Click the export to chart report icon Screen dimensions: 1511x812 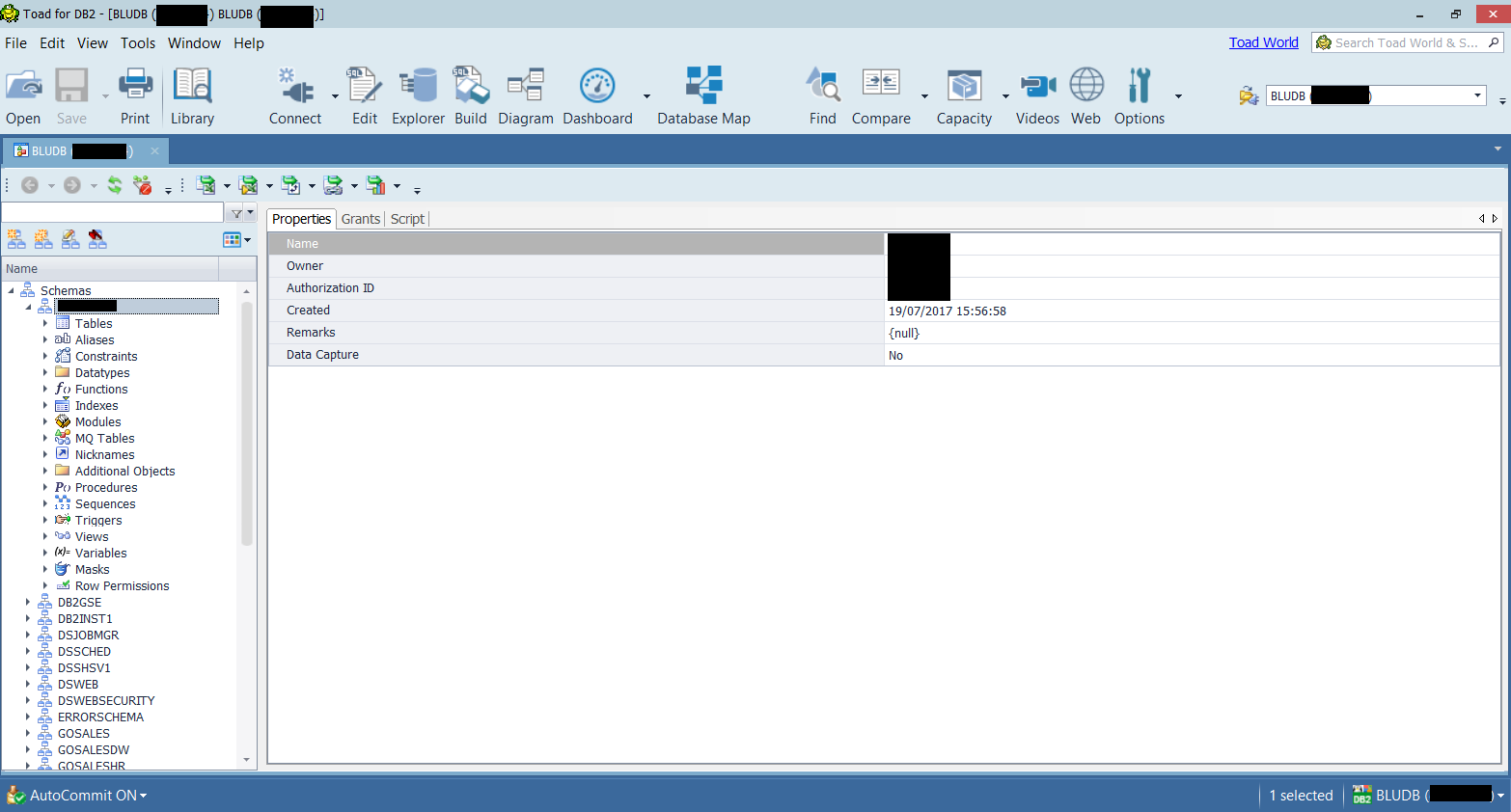click(x=376, y=185)
